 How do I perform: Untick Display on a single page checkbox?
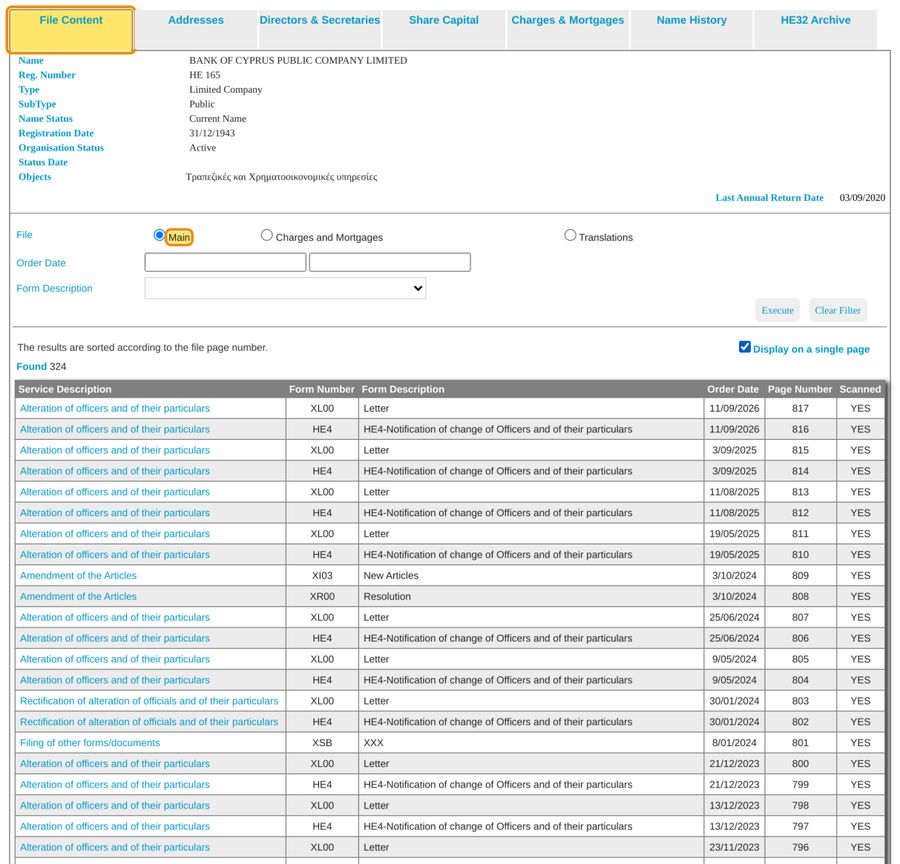coord(744,347)
